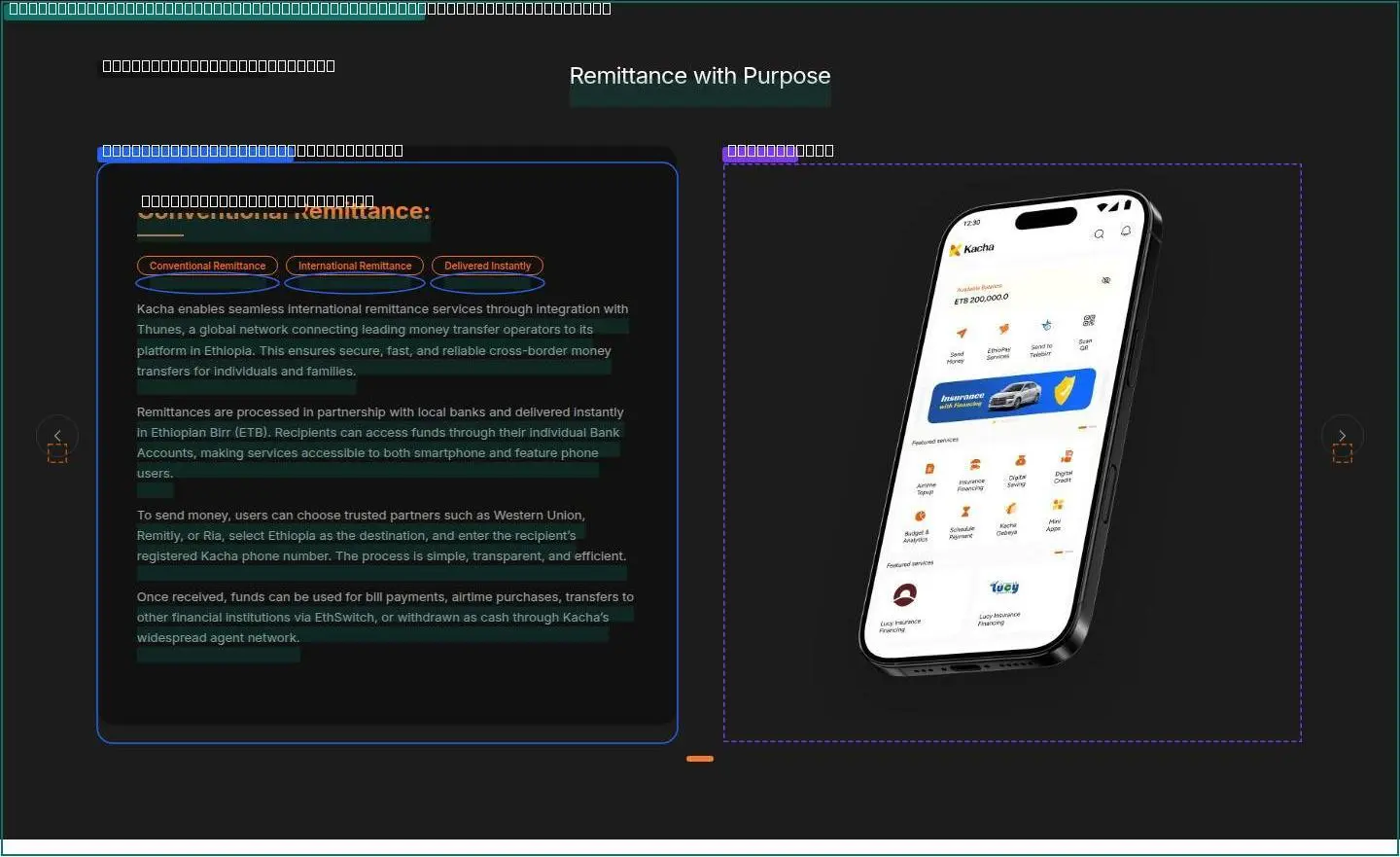The image size is (1400, 857).
Task: Click the orange carousel slide indicator
Action: click(700, 759)
